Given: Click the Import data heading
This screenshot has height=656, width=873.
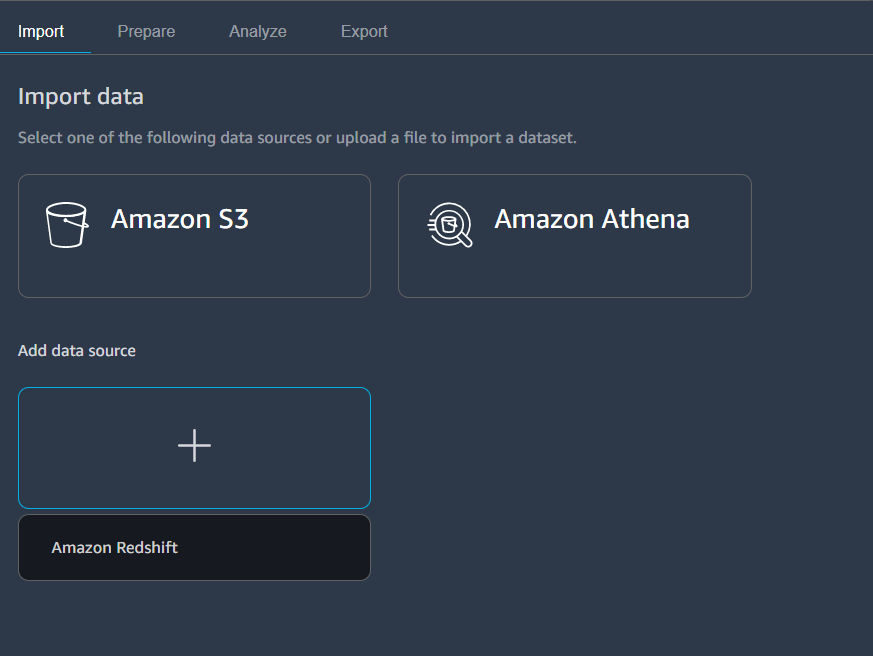Looking at the screenshot, I should click(81, 96).
